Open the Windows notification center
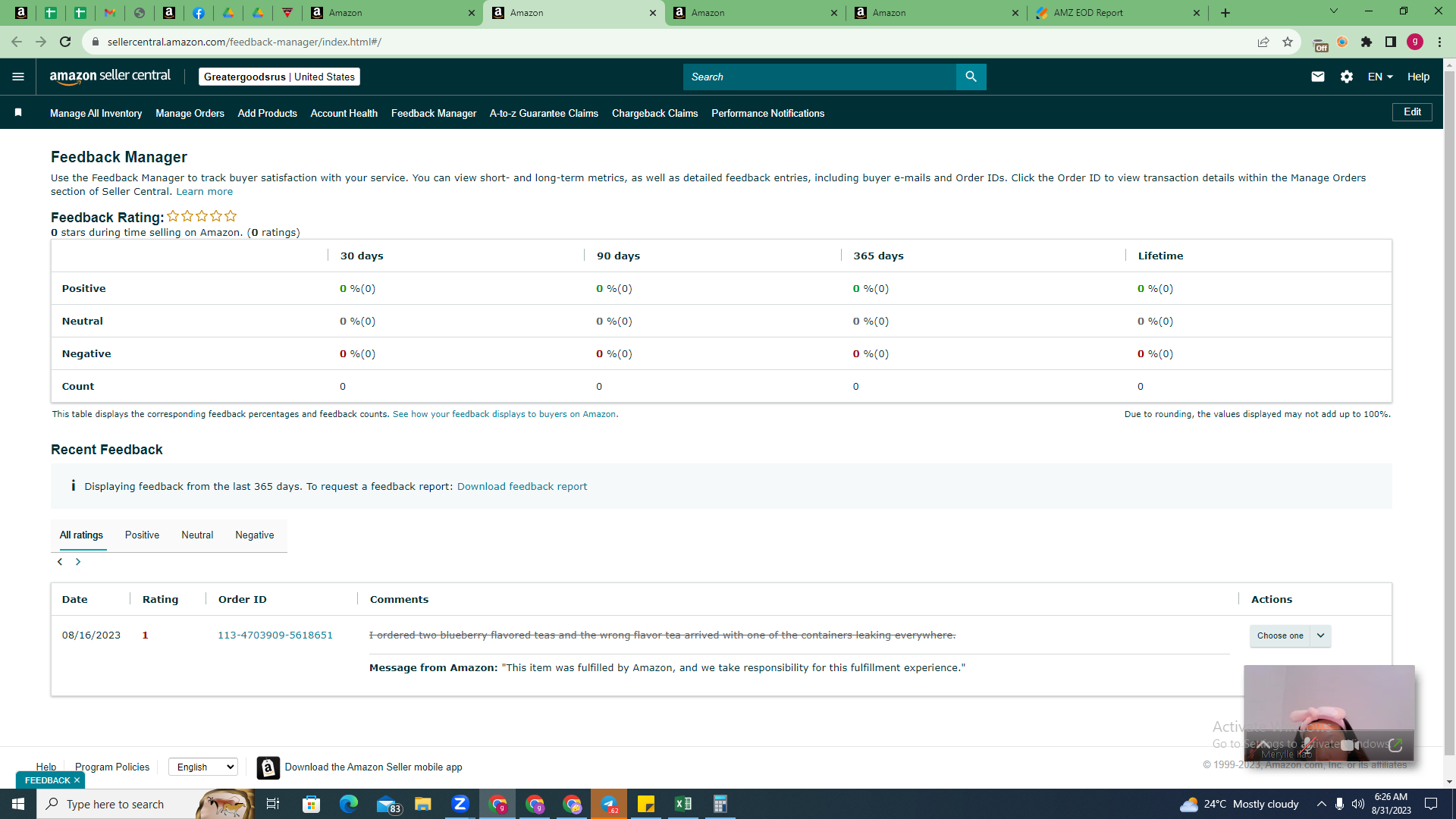 coord(1431,804)
